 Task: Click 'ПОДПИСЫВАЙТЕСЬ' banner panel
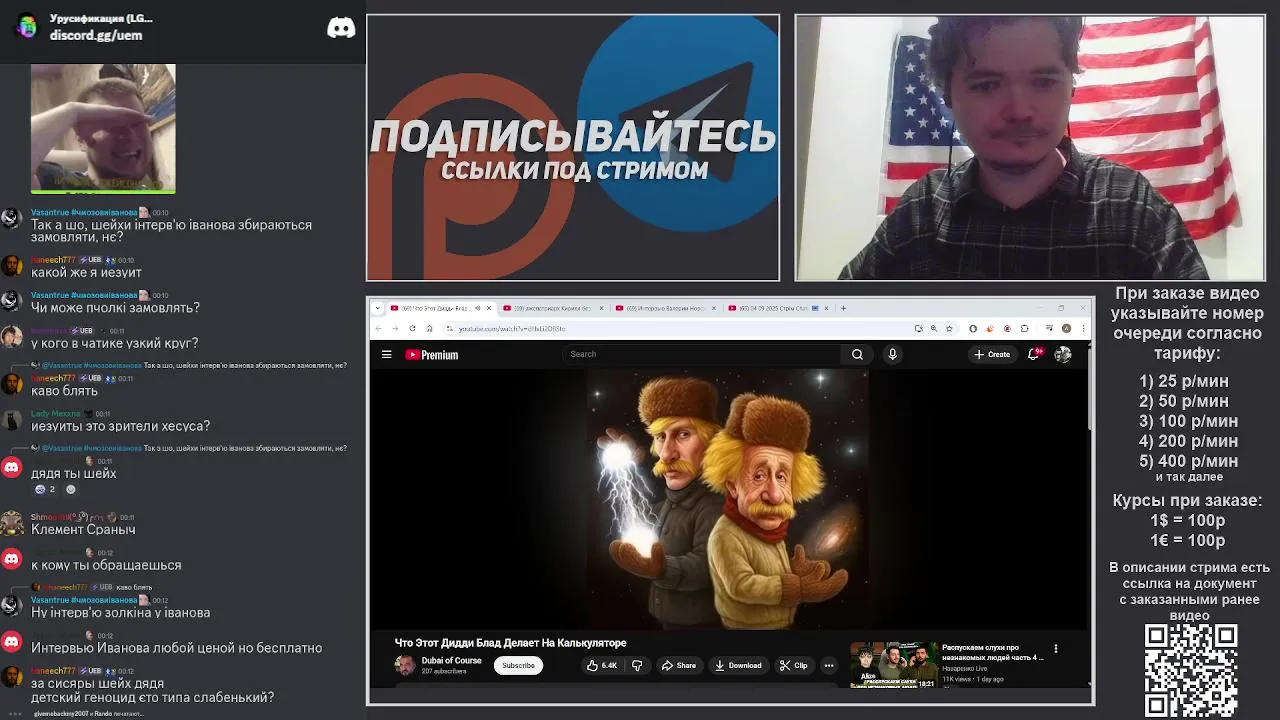pyautogui.click(x=573, y=147)
